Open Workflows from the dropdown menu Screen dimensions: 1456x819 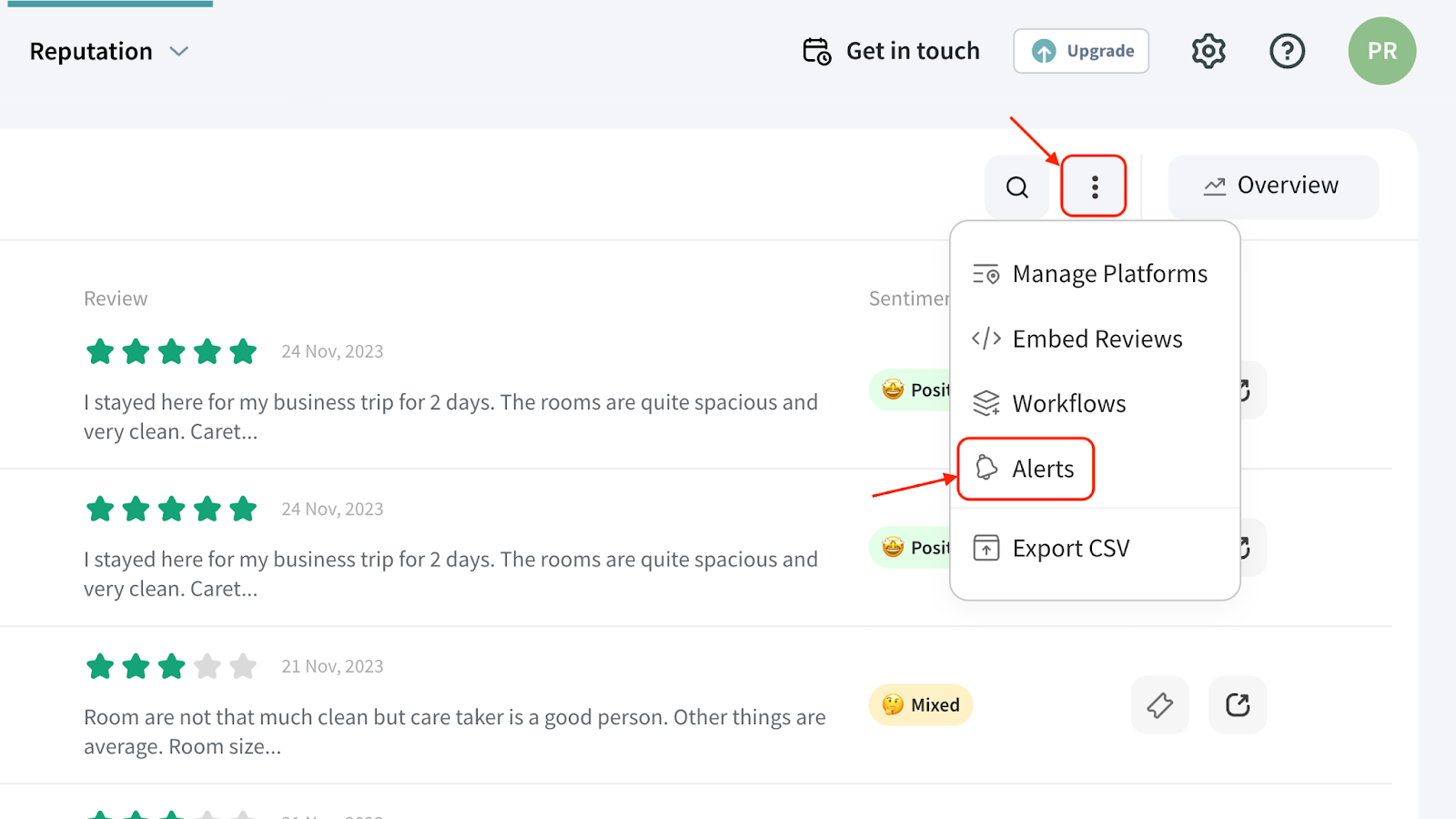[1068, 404]
